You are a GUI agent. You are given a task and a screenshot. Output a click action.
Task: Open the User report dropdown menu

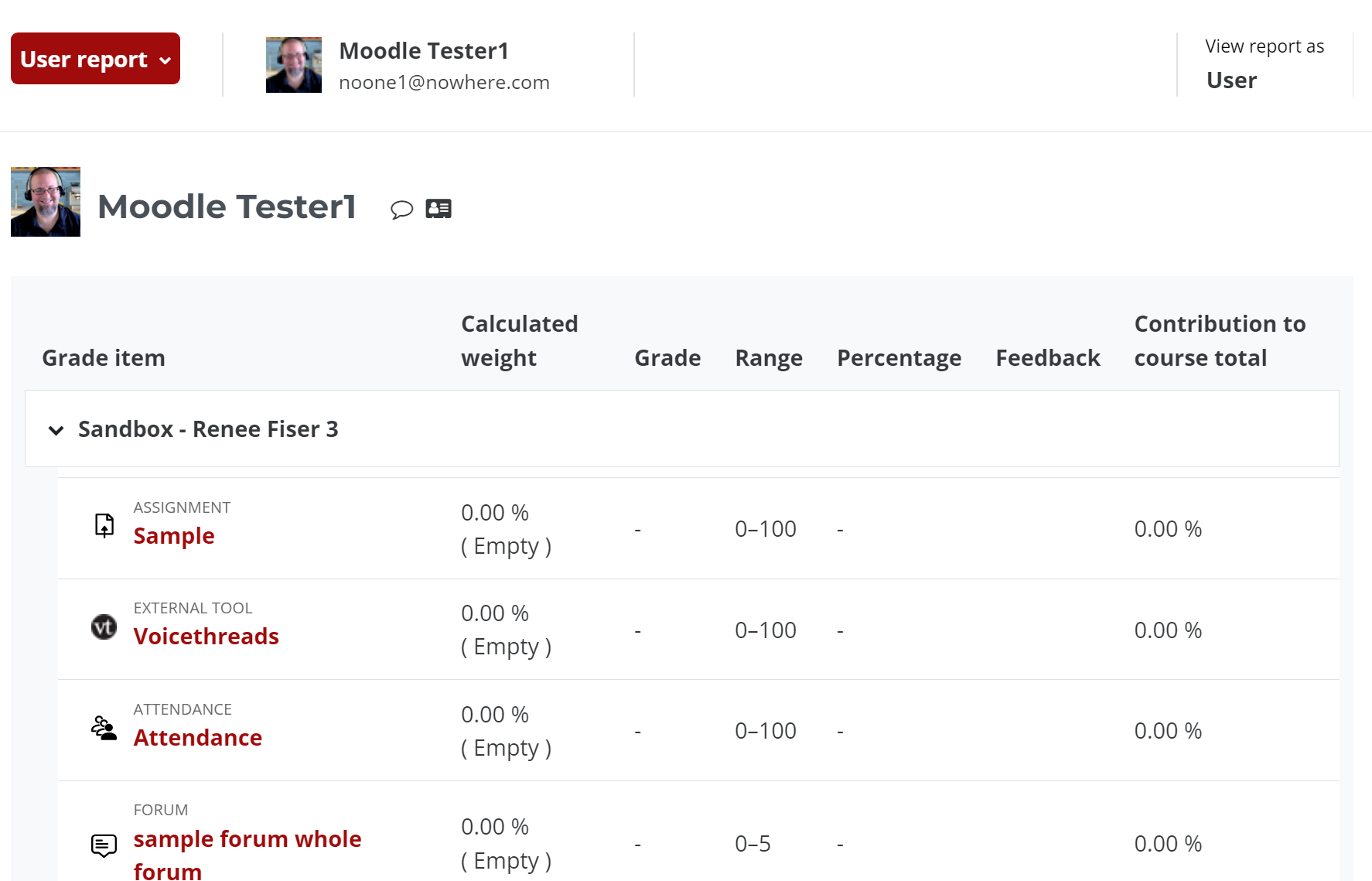click(95, 59)
